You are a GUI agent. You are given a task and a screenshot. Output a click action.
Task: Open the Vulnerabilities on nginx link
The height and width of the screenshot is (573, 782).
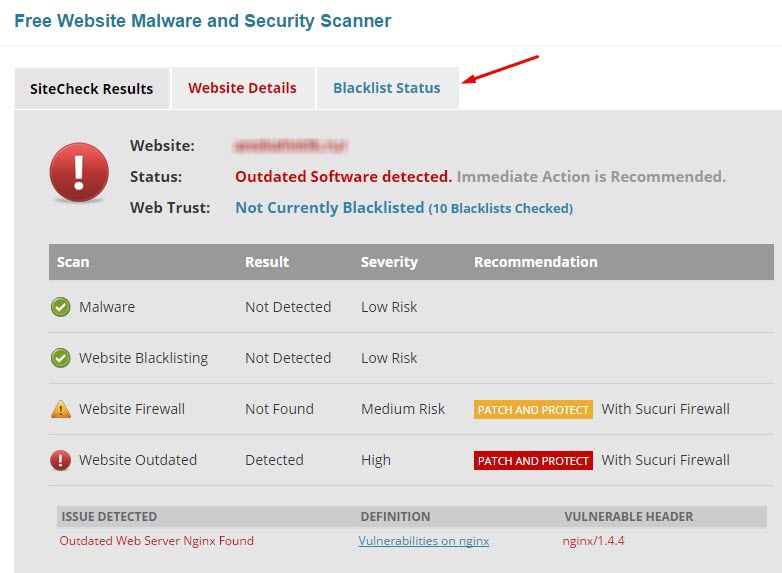(424, 541)
